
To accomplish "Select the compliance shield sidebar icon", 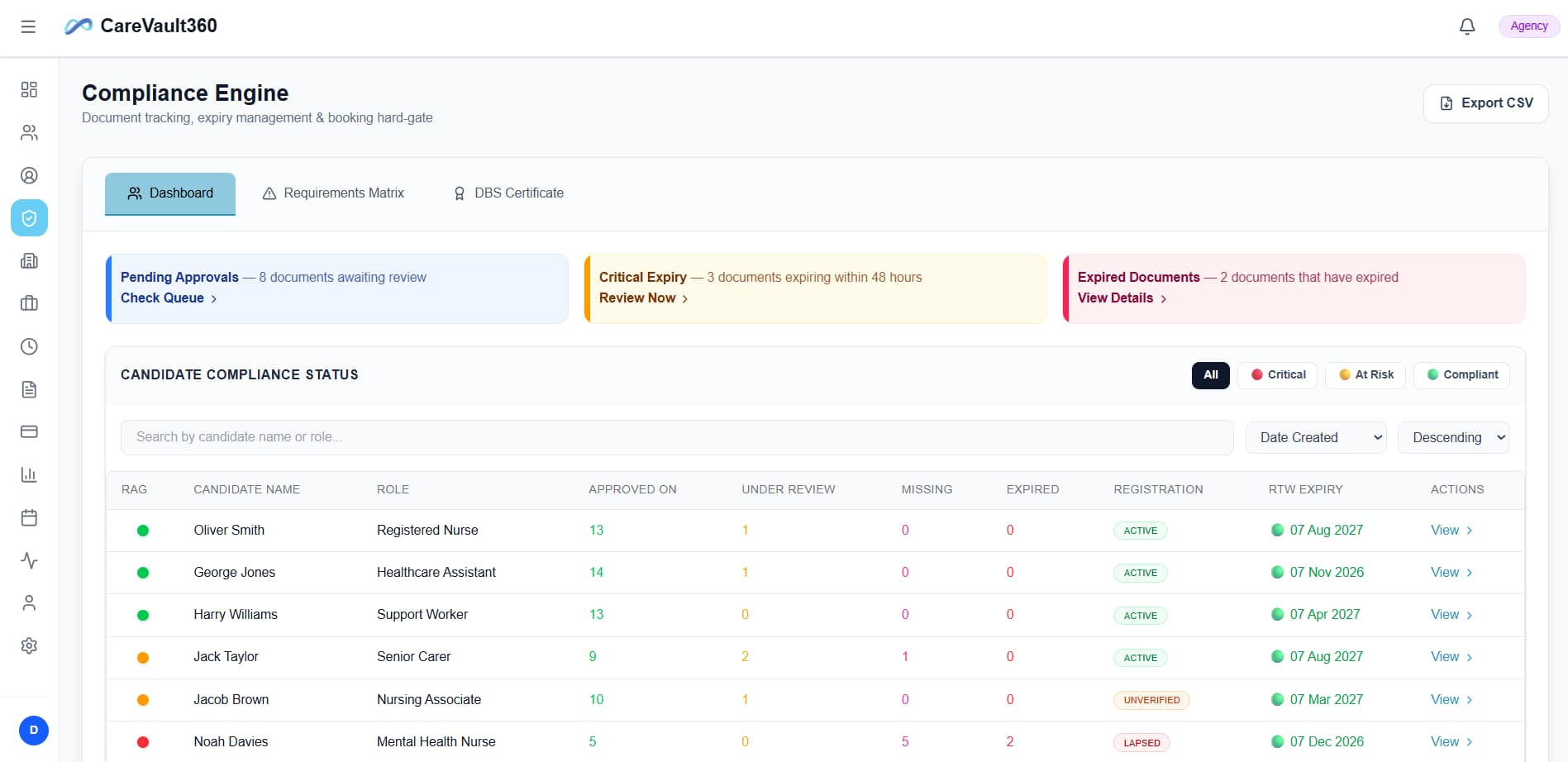I will (29, 218).
